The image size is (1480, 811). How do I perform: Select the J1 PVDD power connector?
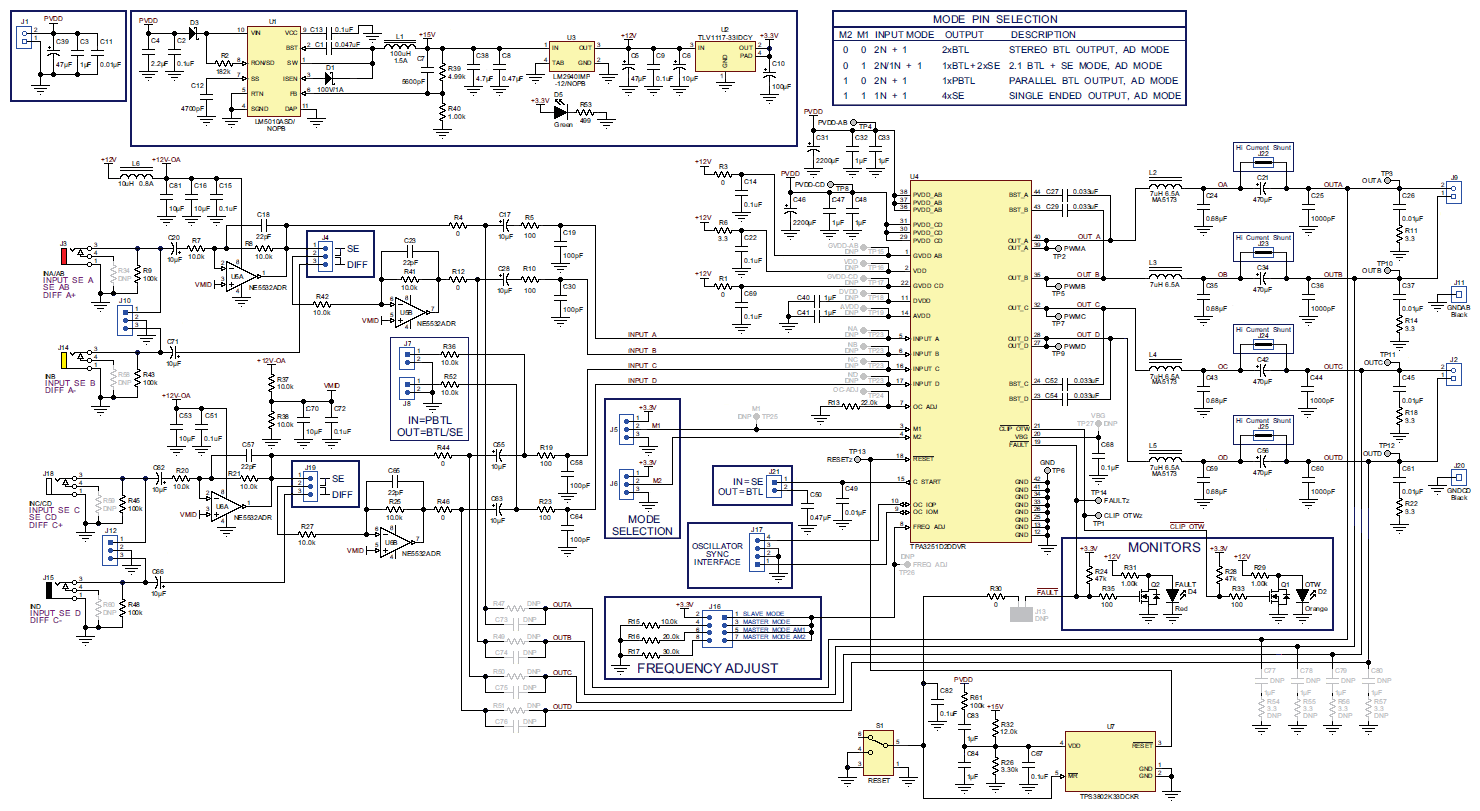[26, 39]
